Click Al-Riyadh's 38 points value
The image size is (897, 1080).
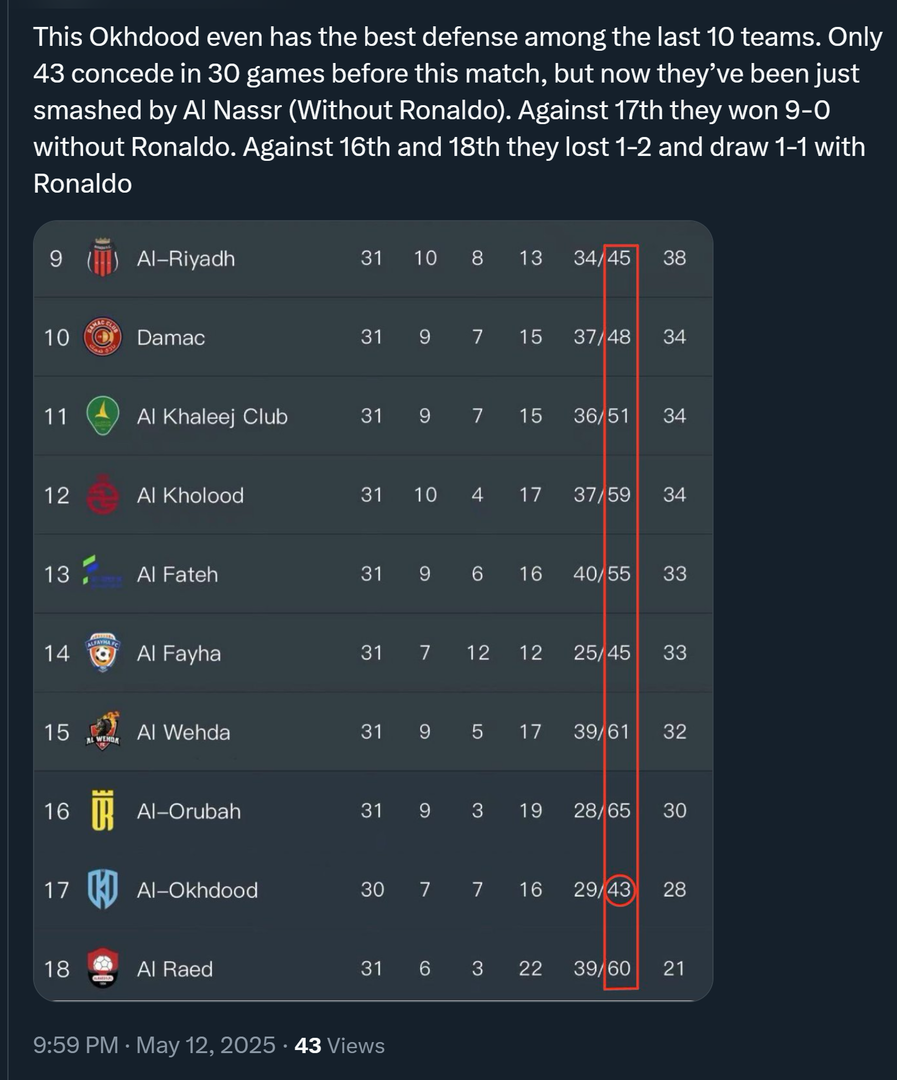674,258
